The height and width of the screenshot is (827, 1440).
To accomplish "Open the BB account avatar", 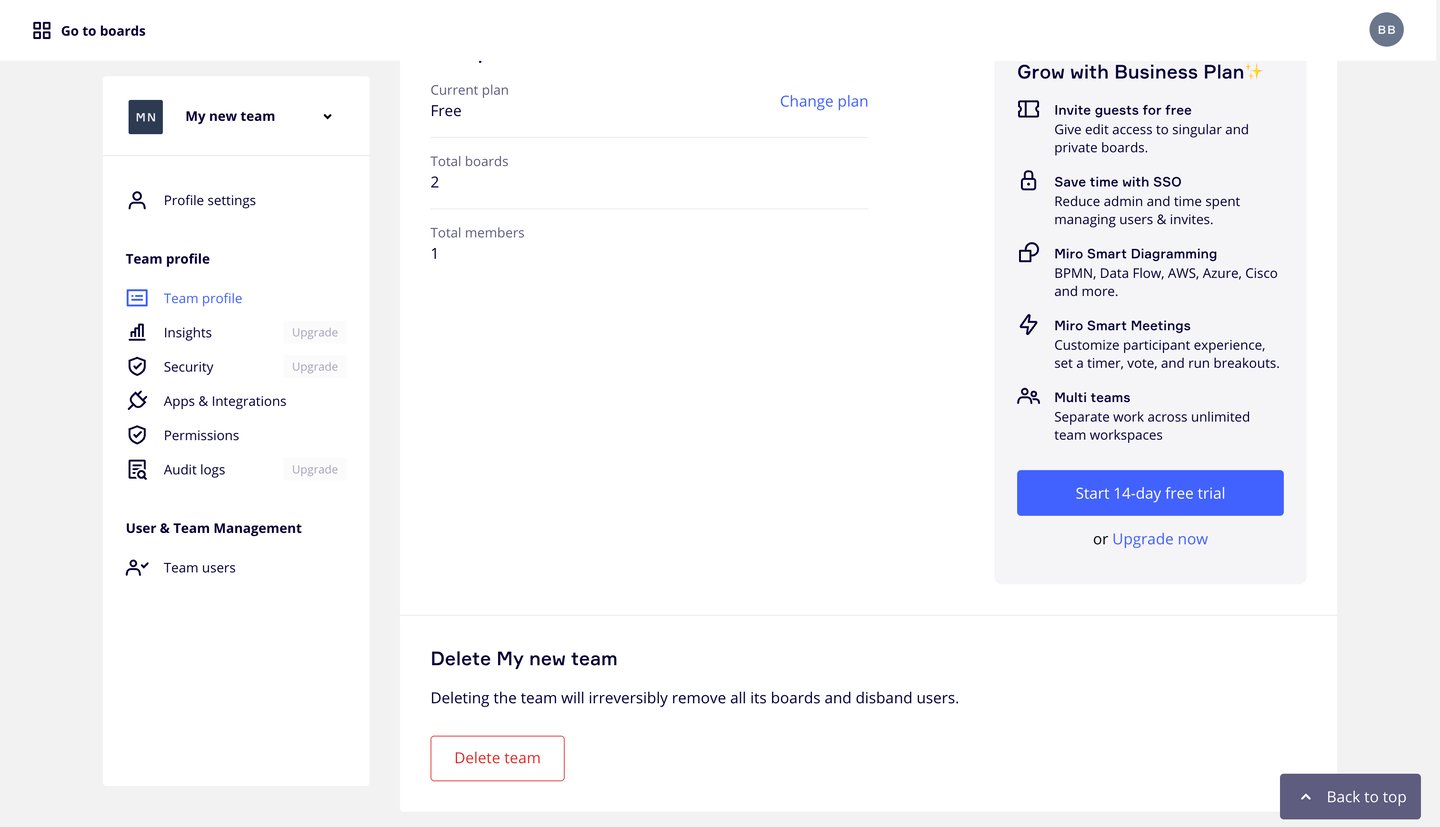I will pyautogui.click(x=1386, y=29).
